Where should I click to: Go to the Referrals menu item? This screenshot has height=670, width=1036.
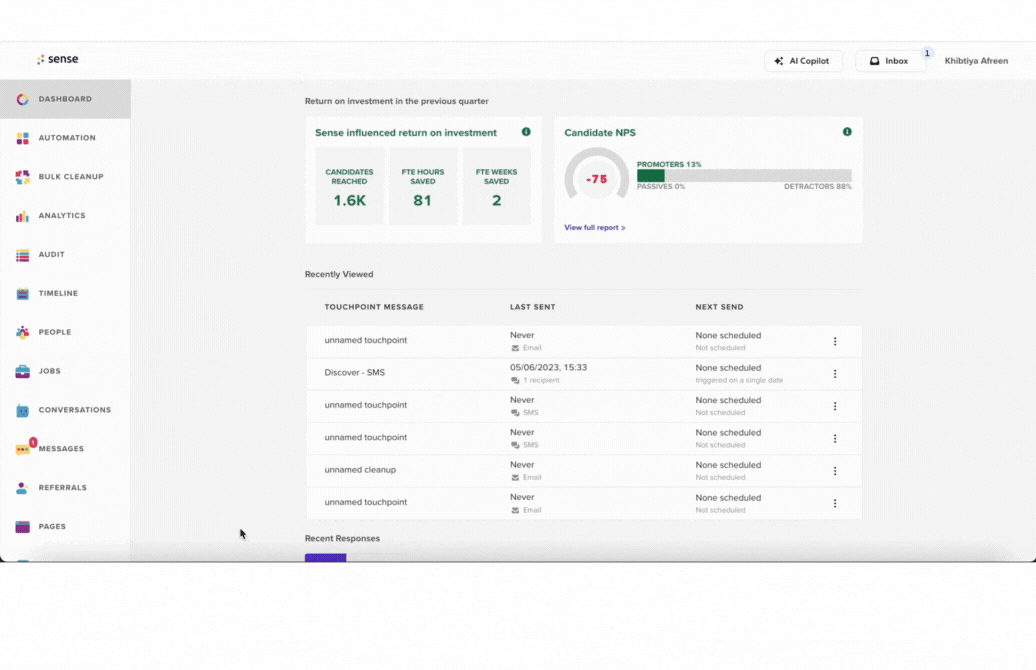(65, 488)
